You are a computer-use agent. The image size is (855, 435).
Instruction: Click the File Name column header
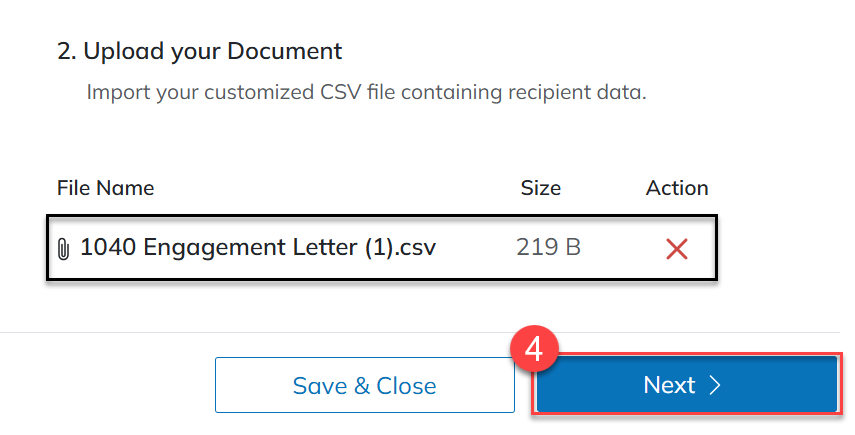pos(105,188)
